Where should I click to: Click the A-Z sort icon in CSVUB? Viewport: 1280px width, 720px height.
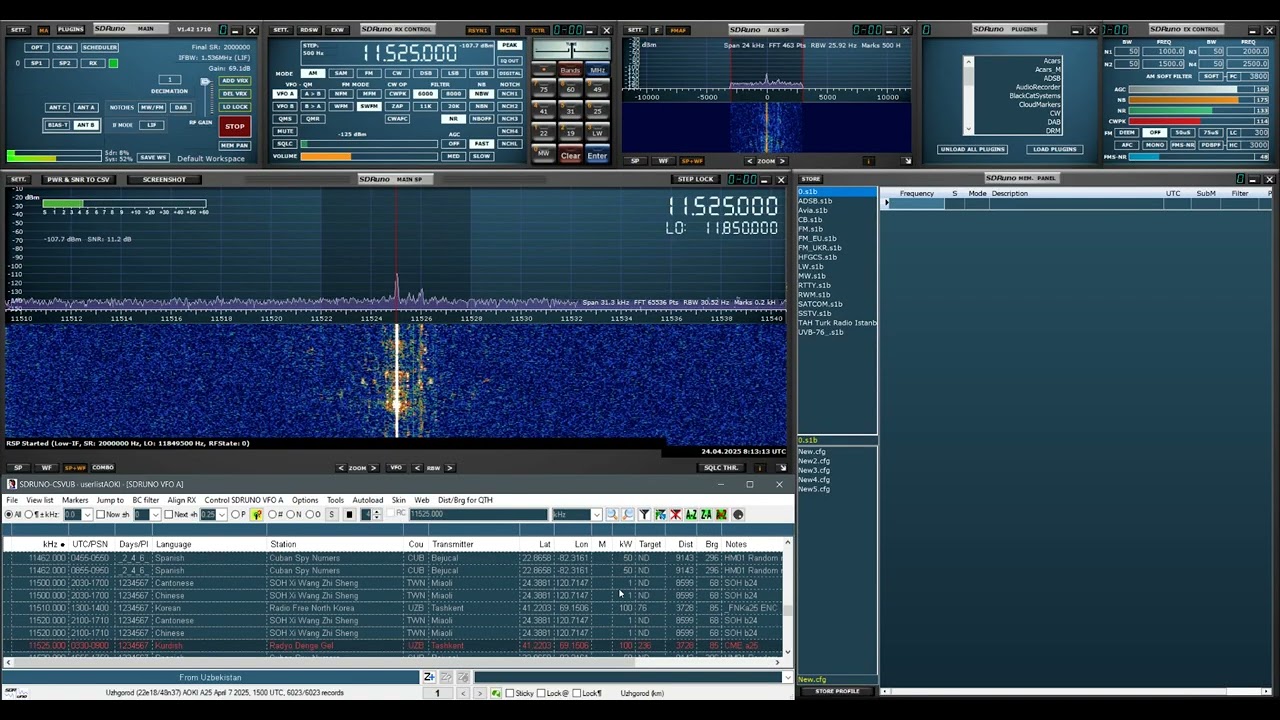(x=691, y=514)
